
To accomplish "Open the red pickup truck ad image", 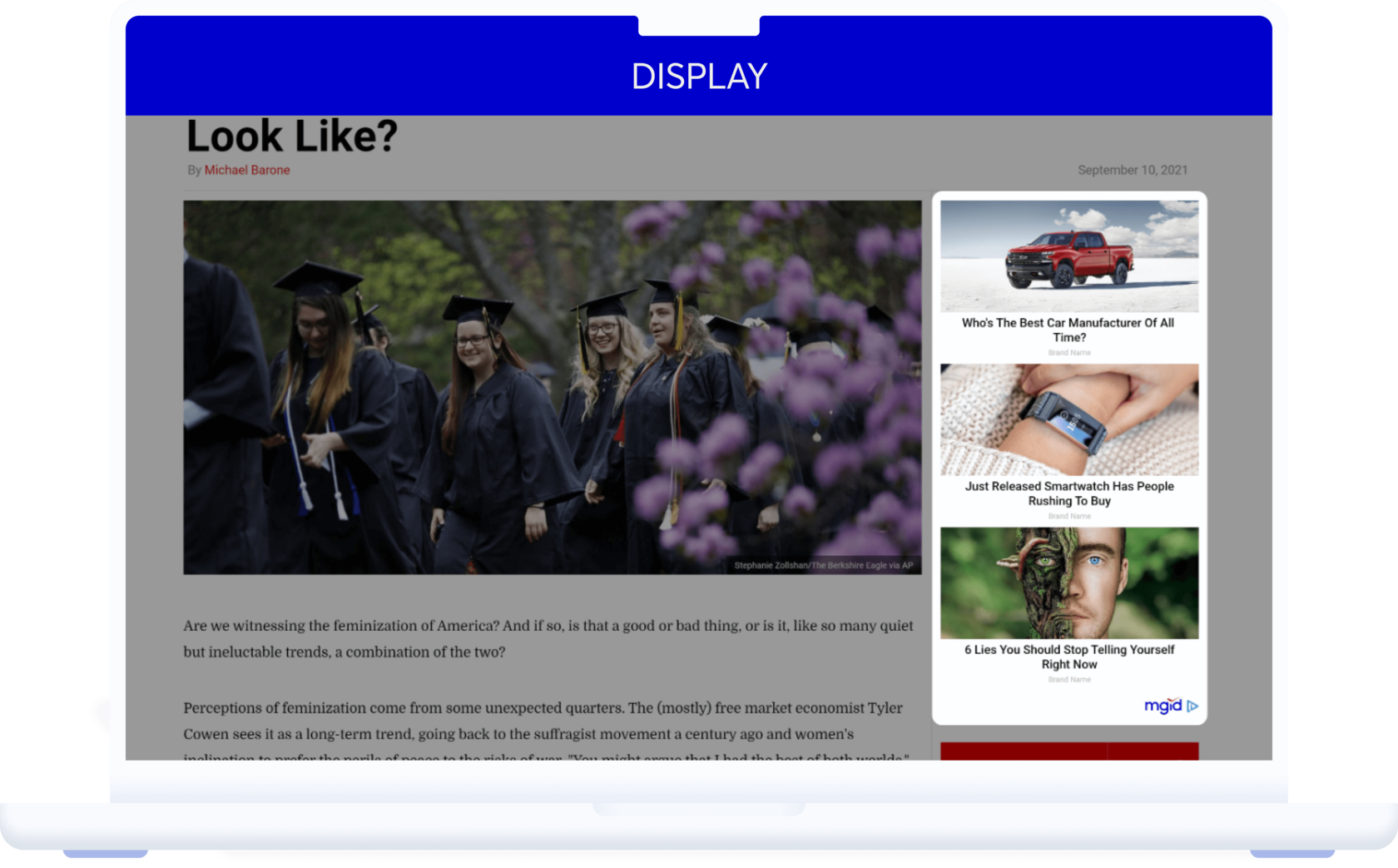I will (x=1069, y=256).
